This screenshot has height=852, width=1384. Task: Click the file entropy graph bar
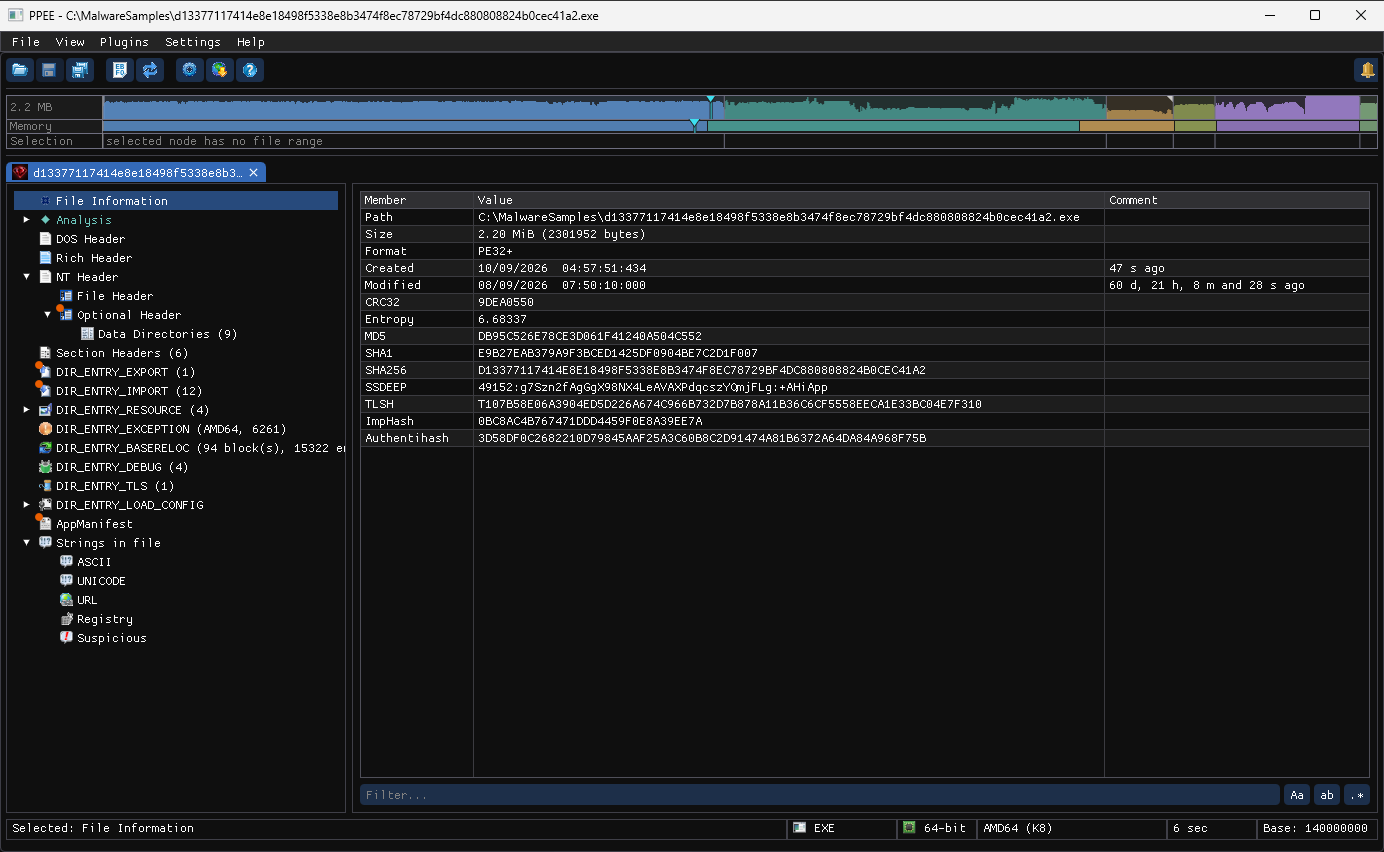click(740, 107)
